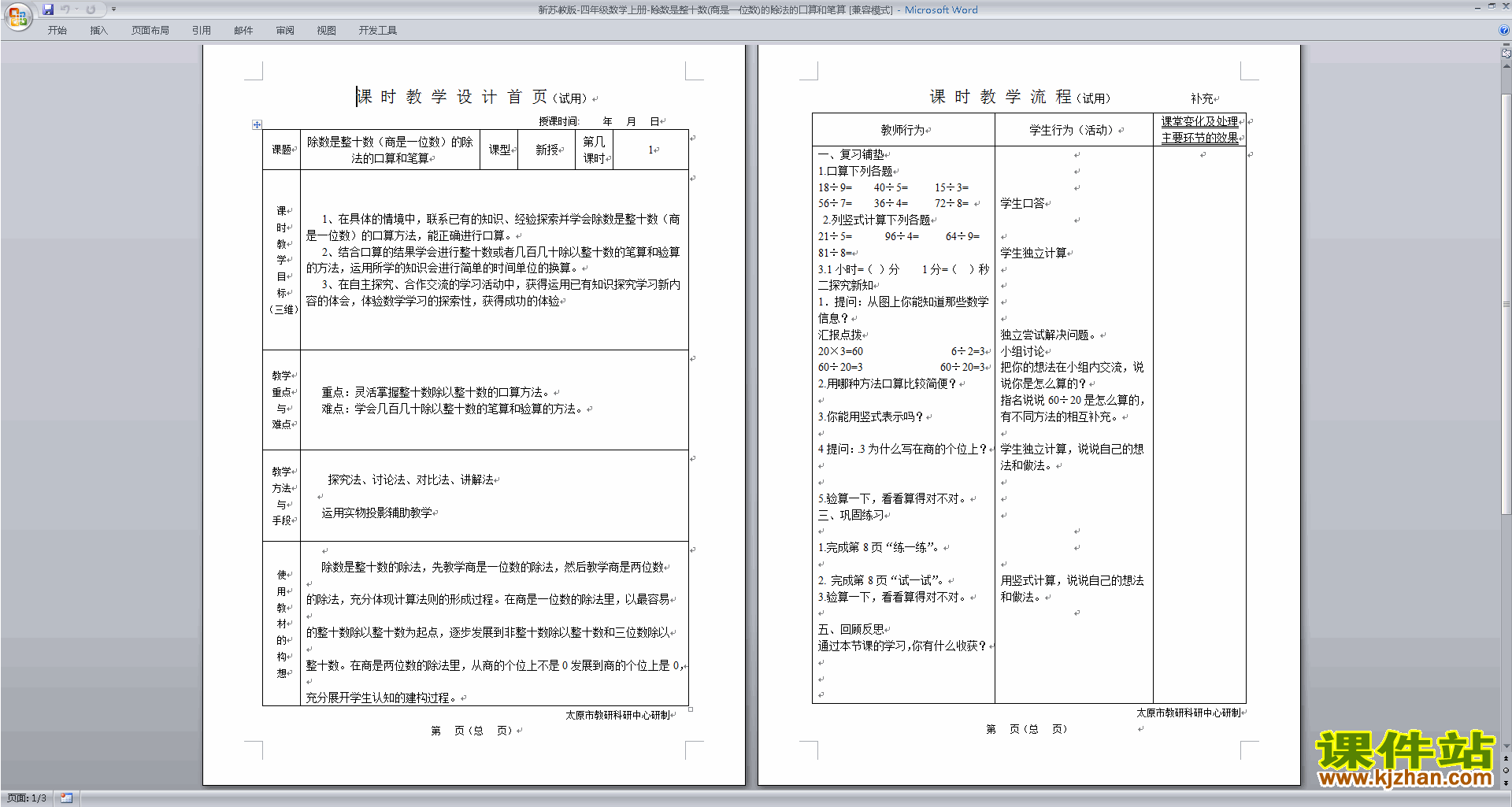Open the 开始 ribbon tab
The image size is (1512, 807).
pos(57,31)
